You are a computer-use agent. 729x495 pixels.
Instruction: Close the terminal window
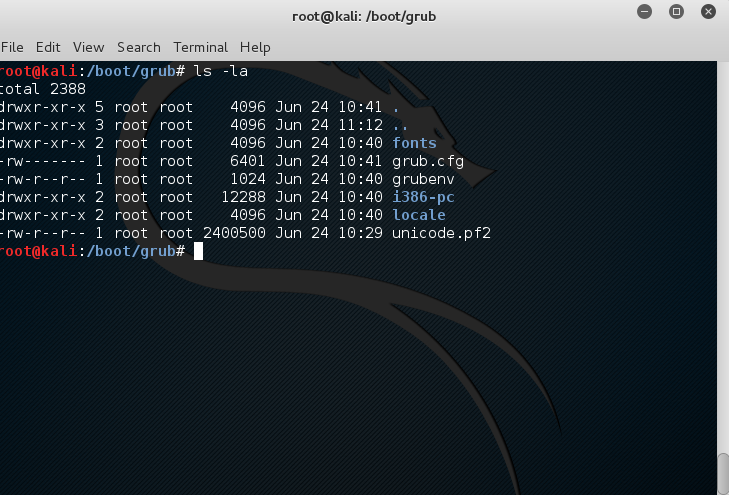[x=709, y=13]
